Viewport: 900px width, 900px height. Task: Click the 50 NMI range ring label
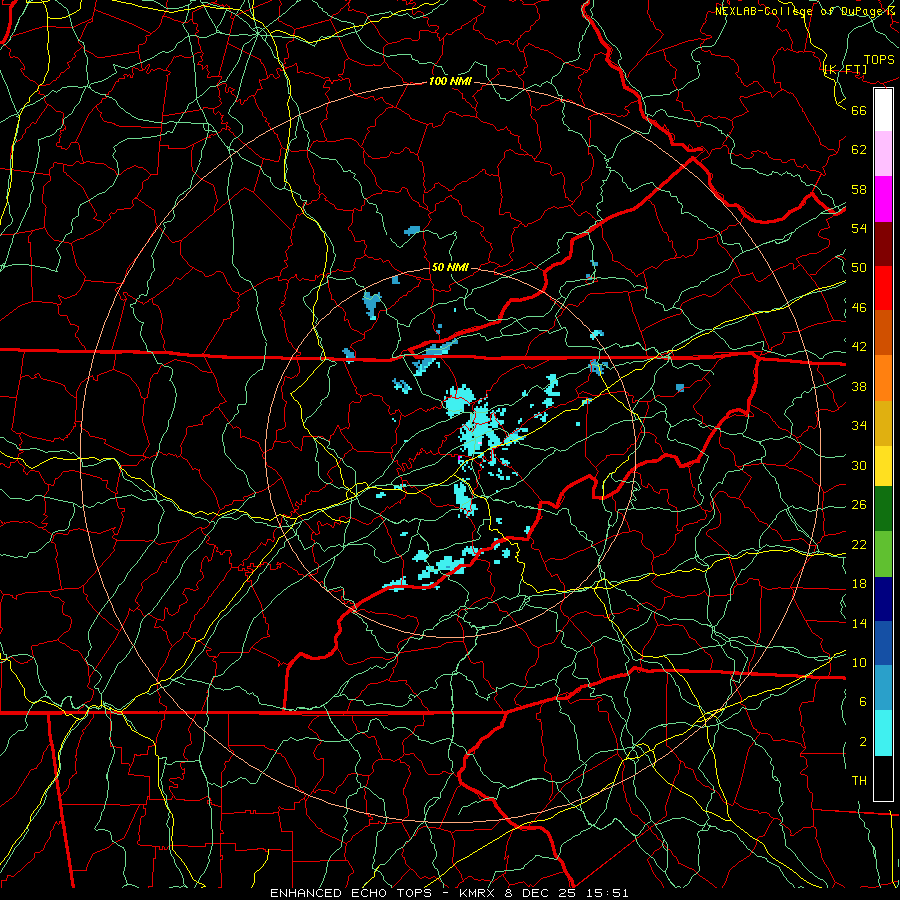pos(450,267)
